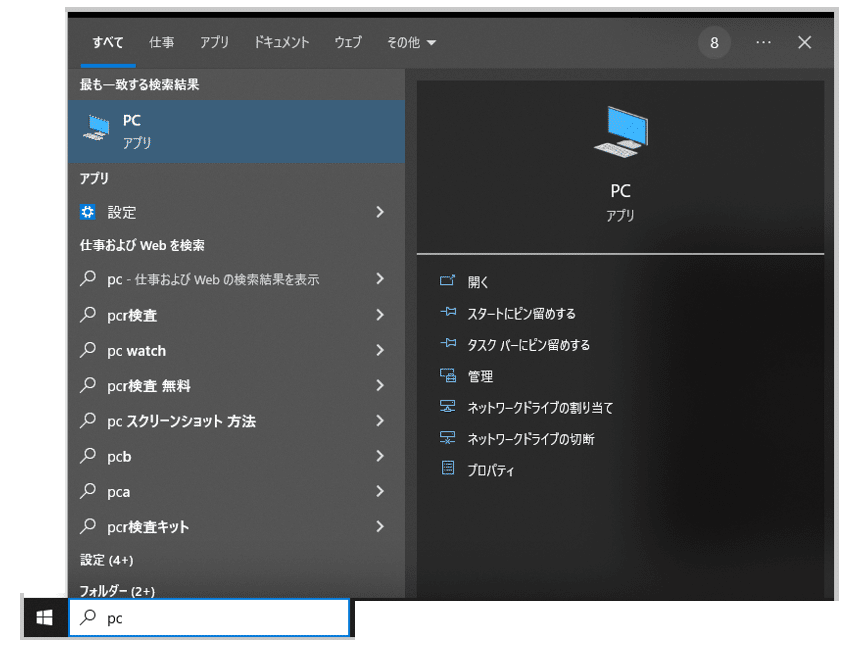Image resolution: width=856 pixels, height=646 pixels.
Task: Switch to the アプリ tab
Action: 214,42
